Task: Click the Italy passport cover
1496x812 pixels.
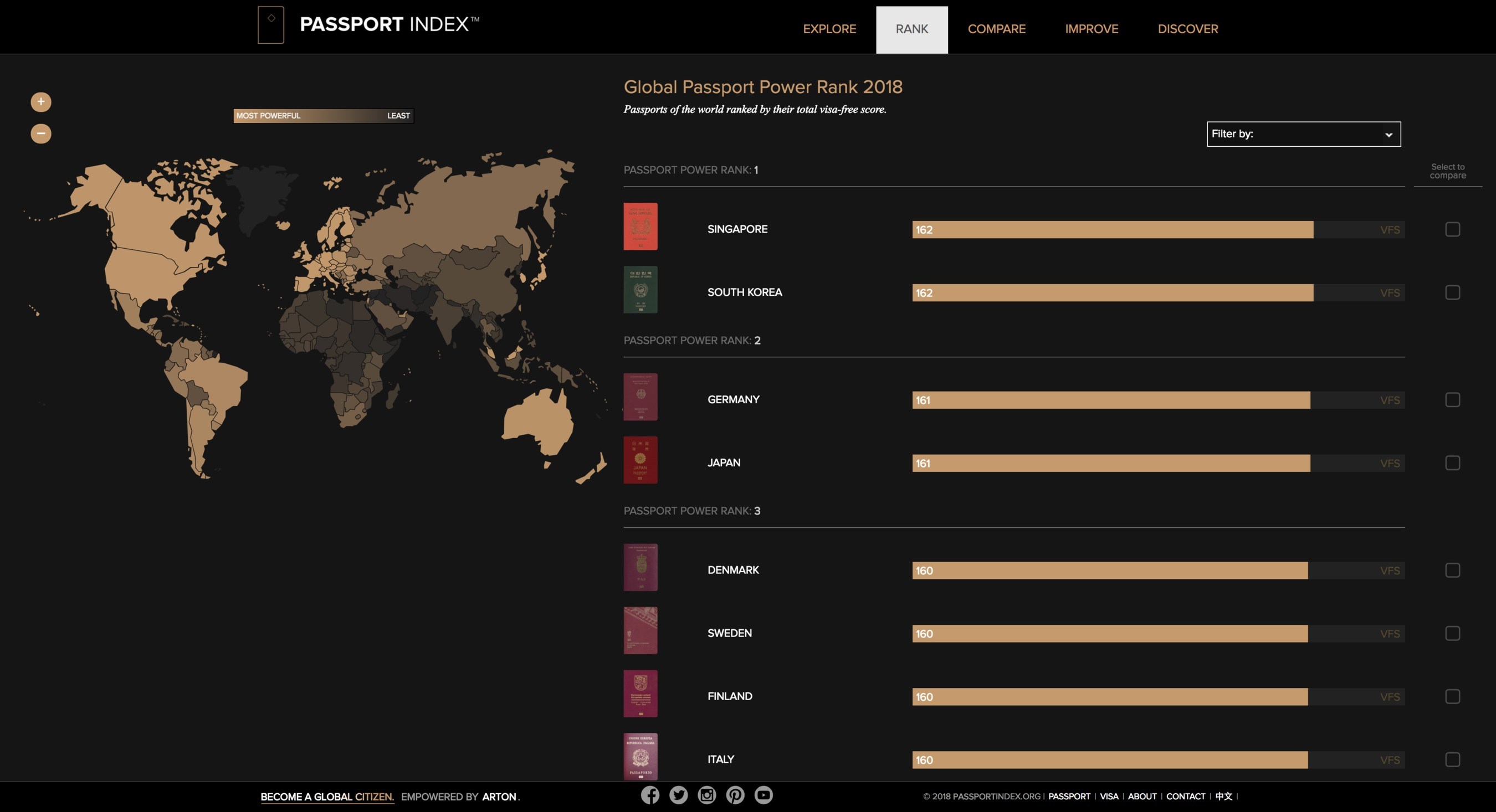Action: click(x=641, y=757)
